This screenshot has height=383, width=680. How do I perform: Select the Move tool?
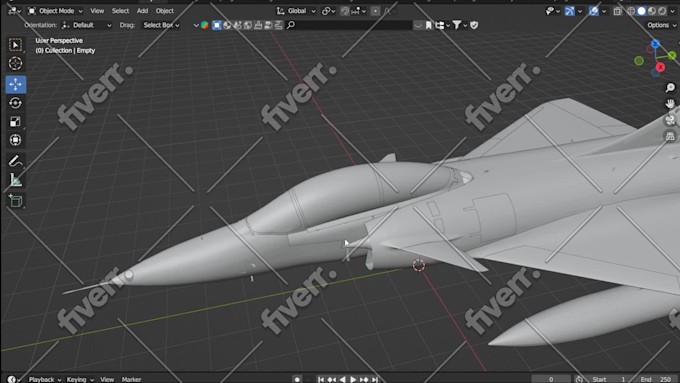click(16, 85)
